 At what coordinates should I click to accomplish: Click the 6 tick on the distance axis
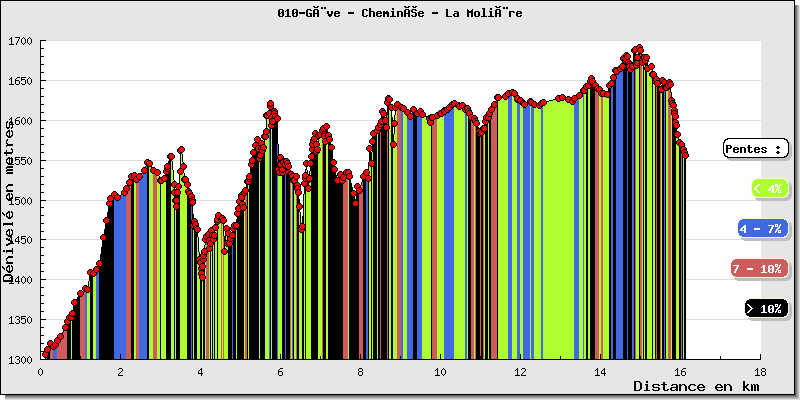(x=280, y=371)
